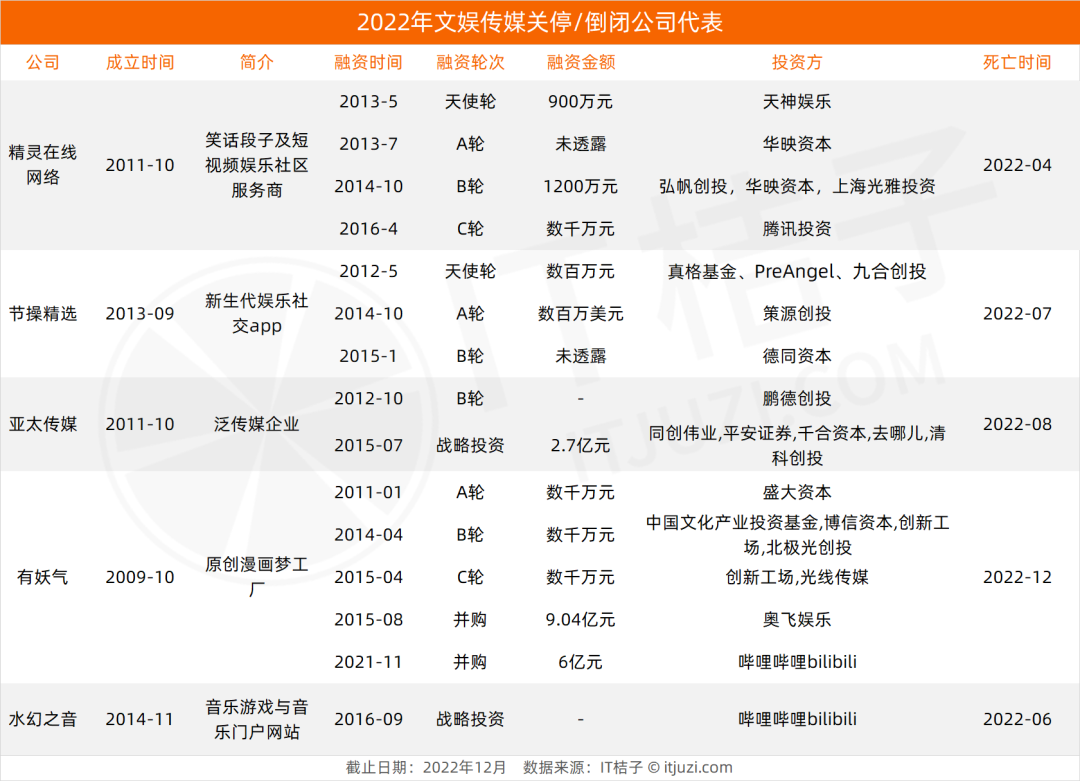Click the 死亡时间 column header
The image size is (1080, 781).
[1017, 63]
